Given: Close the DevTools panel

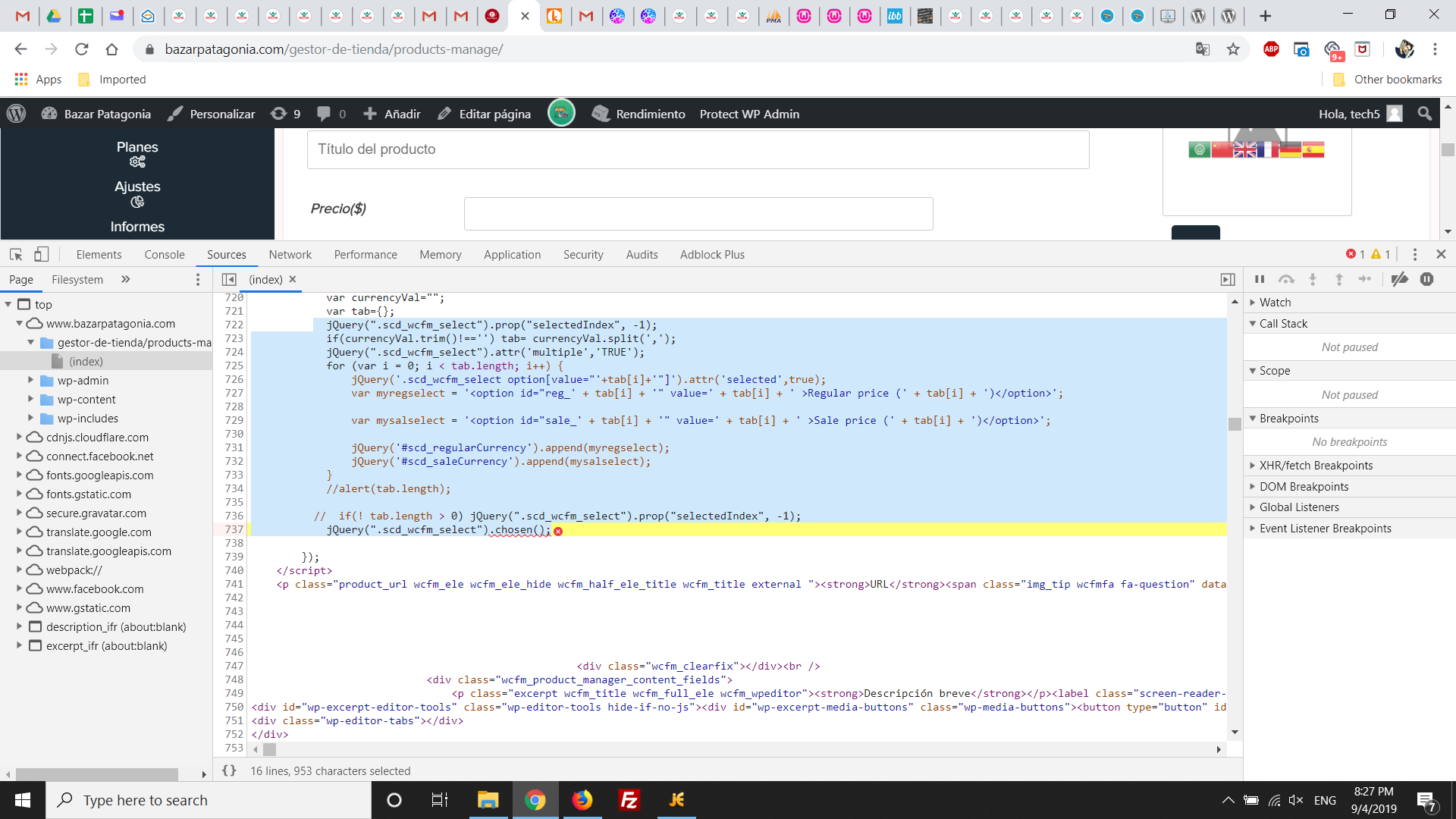Looking at the screenshot, I should pyautogui.click(x=1441, y=255).
